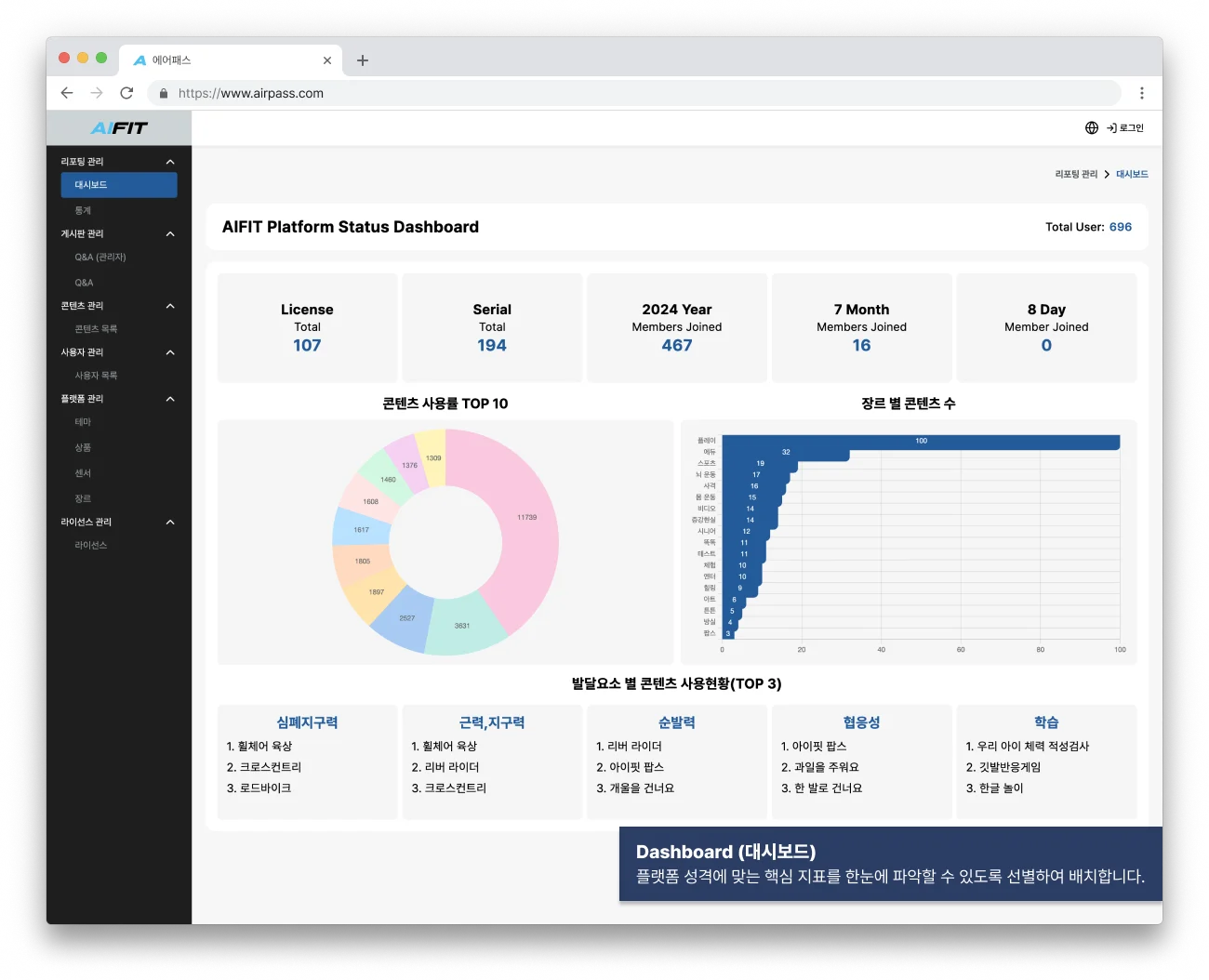Screen dimensions: 1209x980
Task: Open a new browser tab
Action: [x=363, y=60]
